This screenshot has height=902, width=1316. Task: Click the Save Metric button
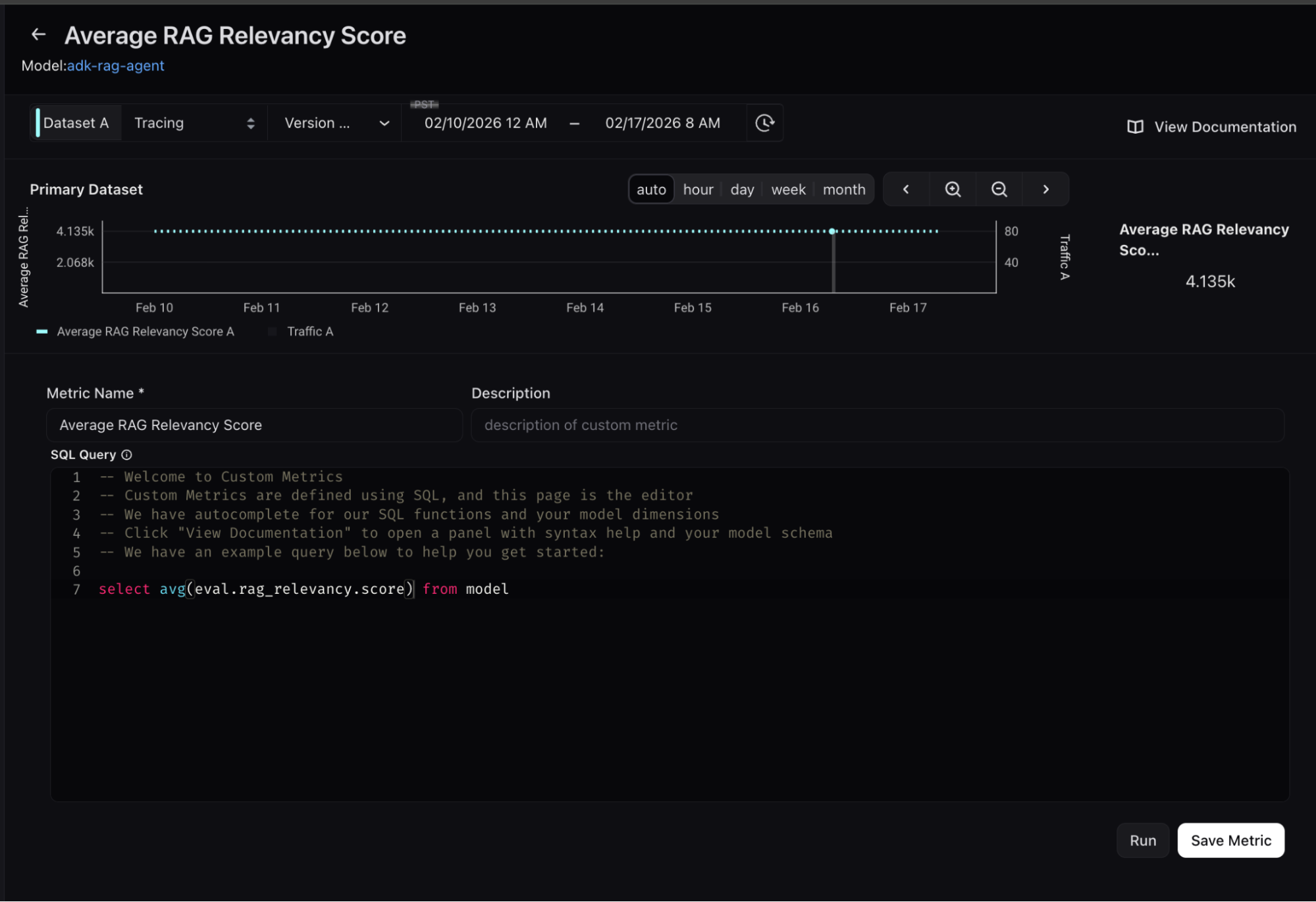point(1230,841)
